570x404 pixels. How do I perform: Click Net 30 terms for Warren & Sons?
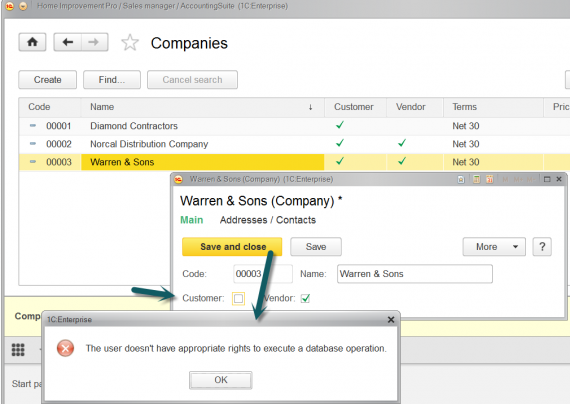(466, 162)
